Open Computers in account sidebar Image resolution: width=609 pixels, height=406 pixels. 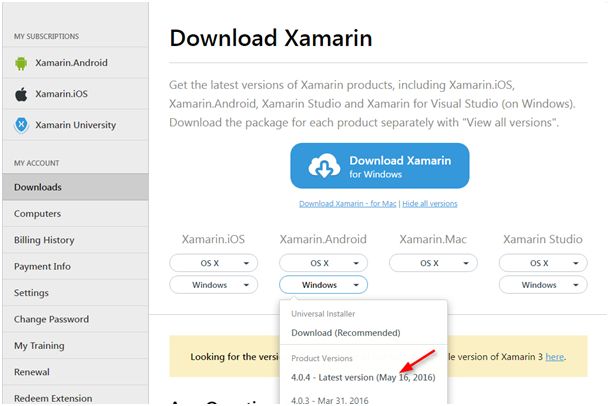tap(38, 214)
